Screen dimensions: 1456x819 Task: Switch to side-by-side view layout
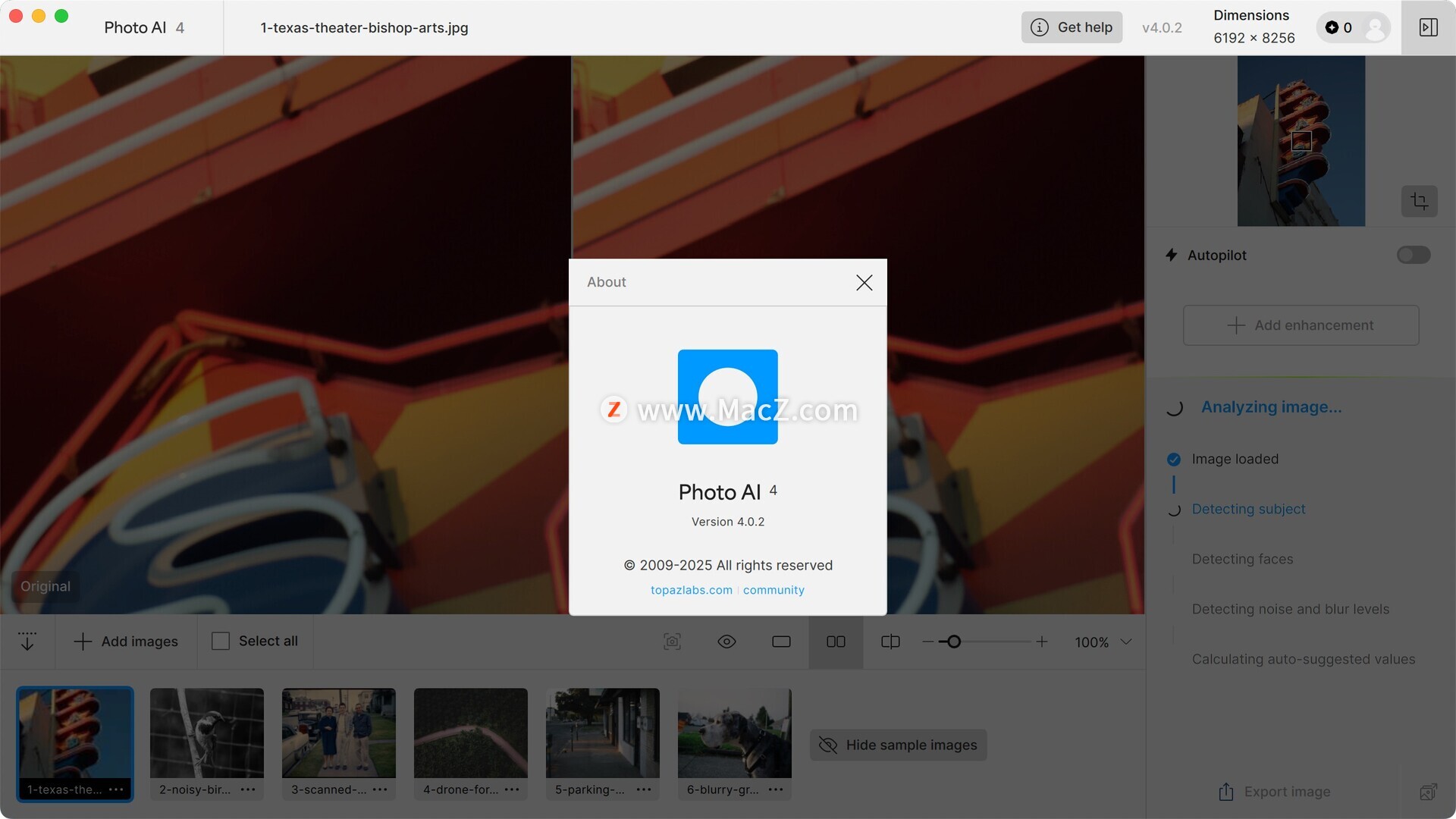(836, 642)
